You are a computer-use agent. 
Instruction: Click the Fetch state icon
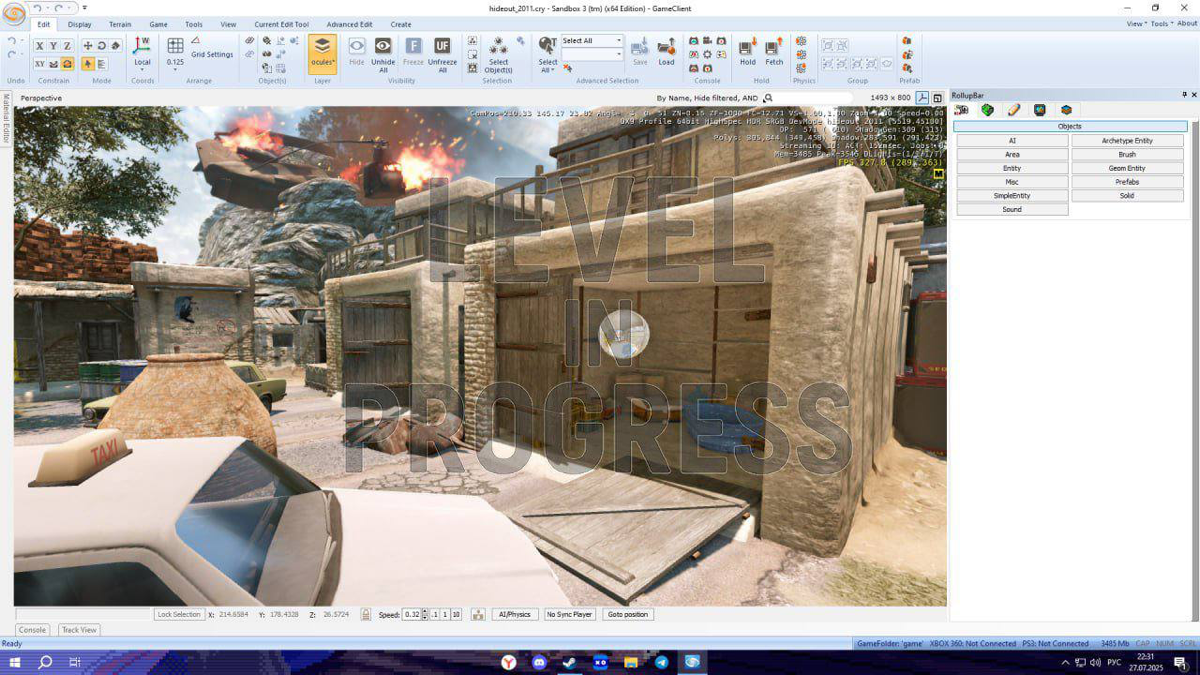pyautogui.click(x=774, y=47)
